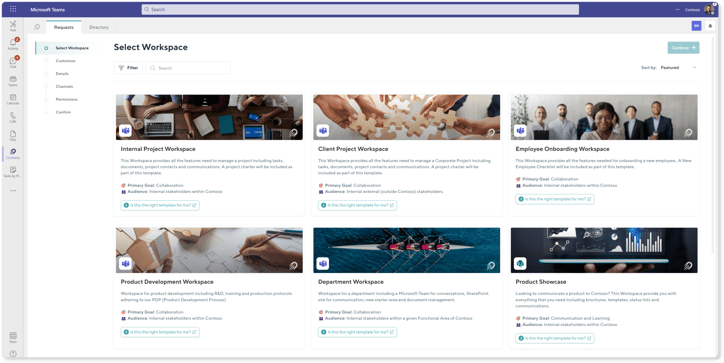
Task: Click the Client Project Workspace title
Action: click(x=353, y=149)
